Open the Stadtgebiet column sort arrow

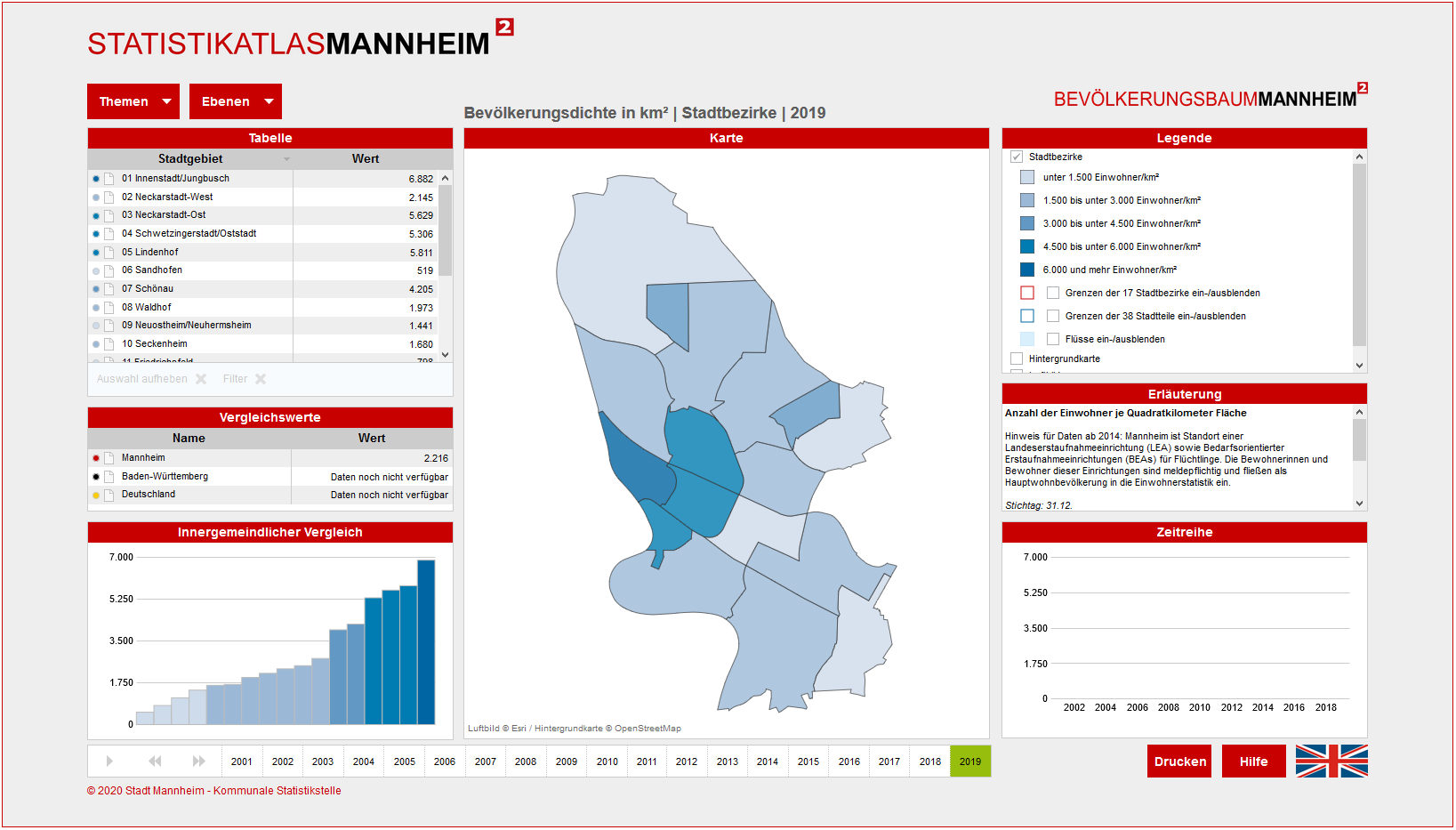286,159
